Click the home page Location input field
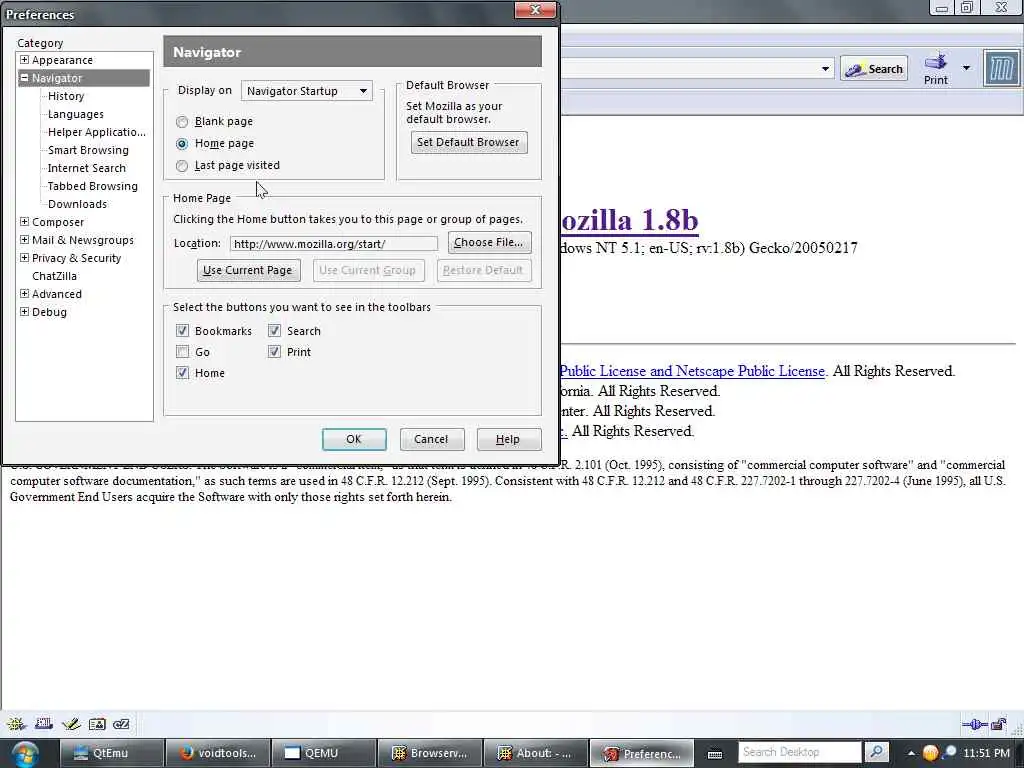The height and width of the screenshot is (768, 1024). click(334, 244)
